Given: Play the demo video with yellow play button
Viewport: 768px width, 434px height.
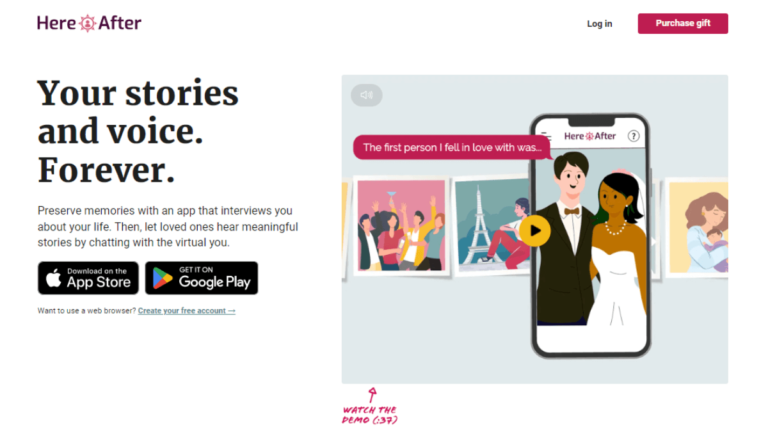Looking at the screenshot, I should pos(535,230).
